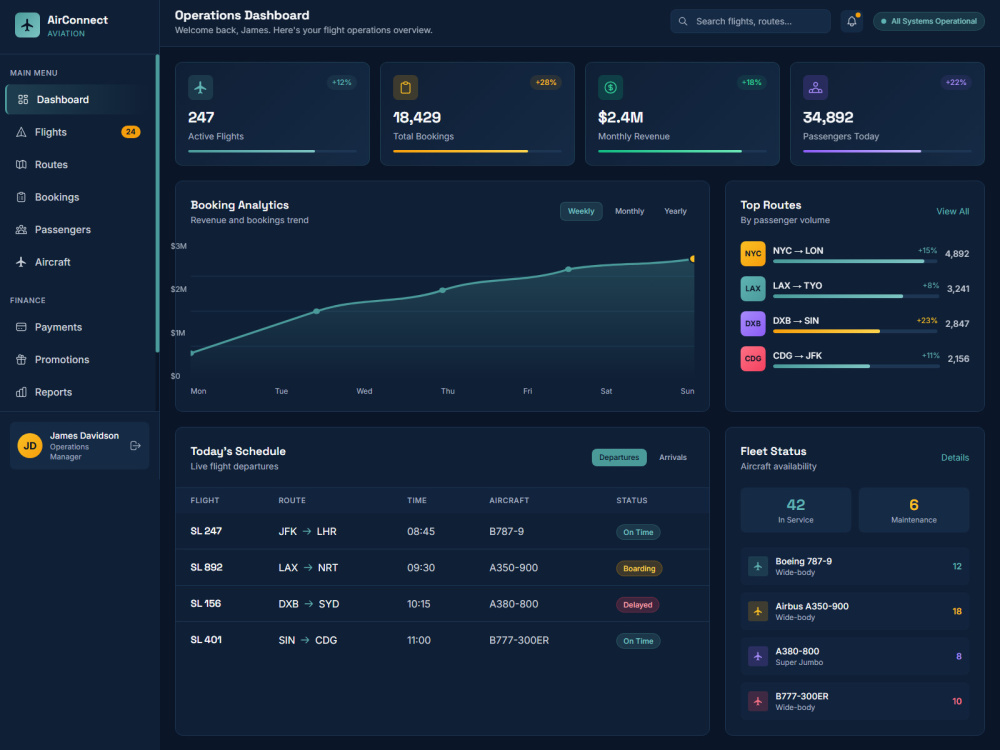The image size is (1000, 750).
Task: Click the DXB route badge
Action: [753, 323]
